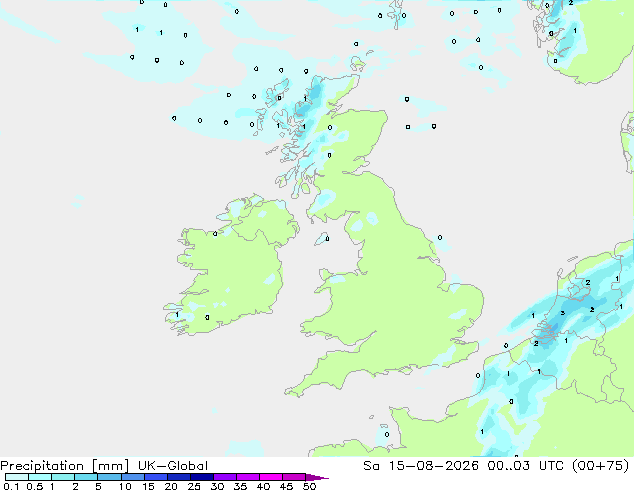The height and width of the screenshot is (490, 634).
Task: Click the "40" legend tick label
Action: point(263,486)
